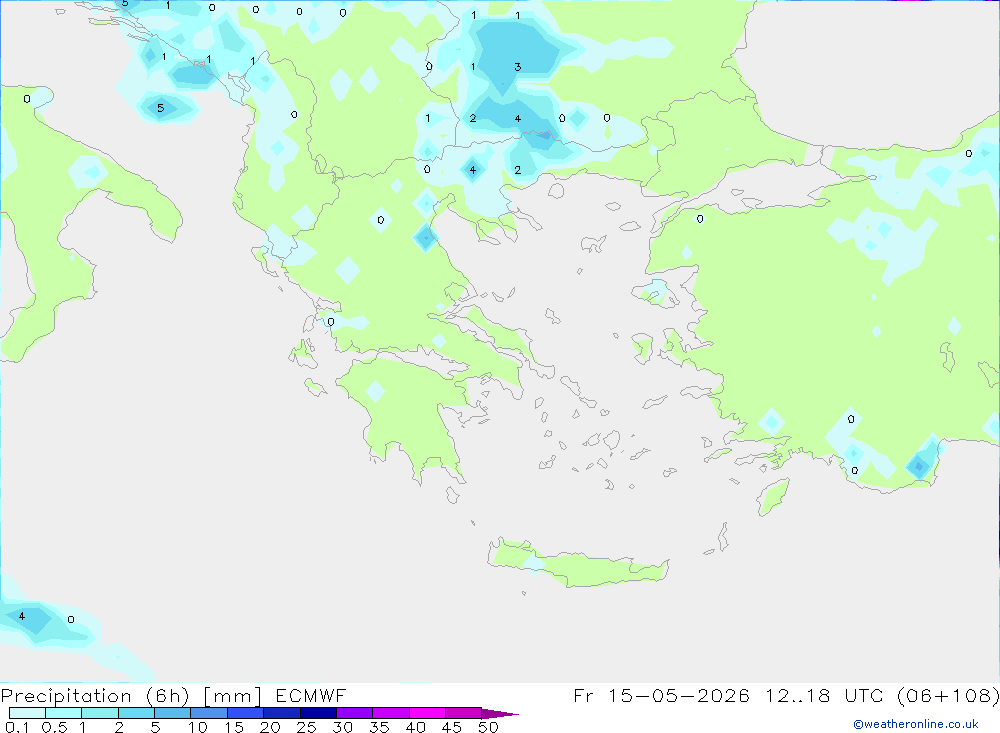Viewport: 1000px width, 733px height.
Task: Click the 30–35 mm purple legend swatch
Action: [355, 713]
